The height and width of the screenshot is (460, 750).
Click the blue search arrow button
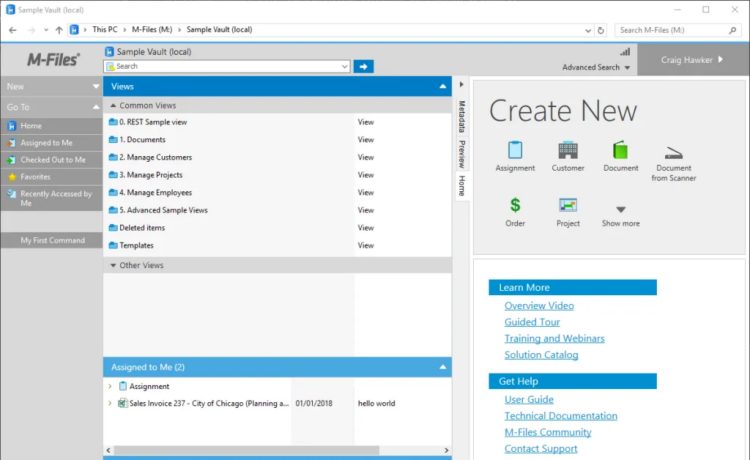coord(363,66)
